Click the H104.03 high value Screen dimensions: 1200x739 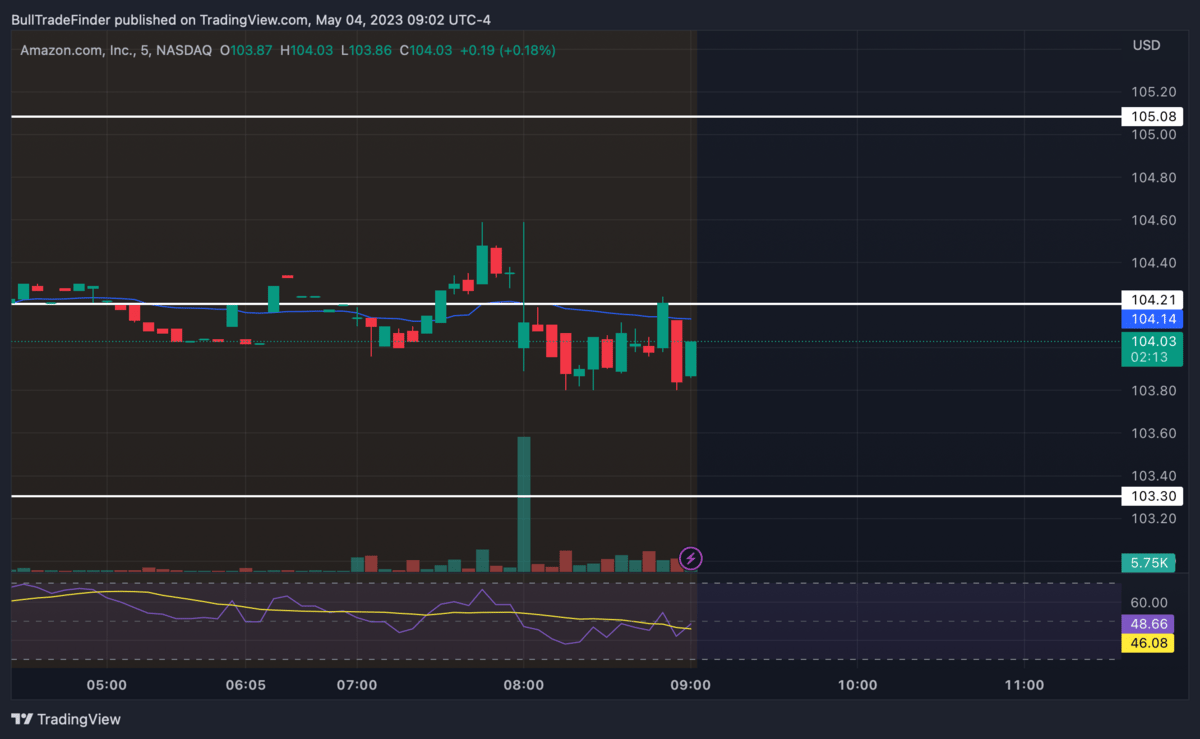click(x=305, y=50)
